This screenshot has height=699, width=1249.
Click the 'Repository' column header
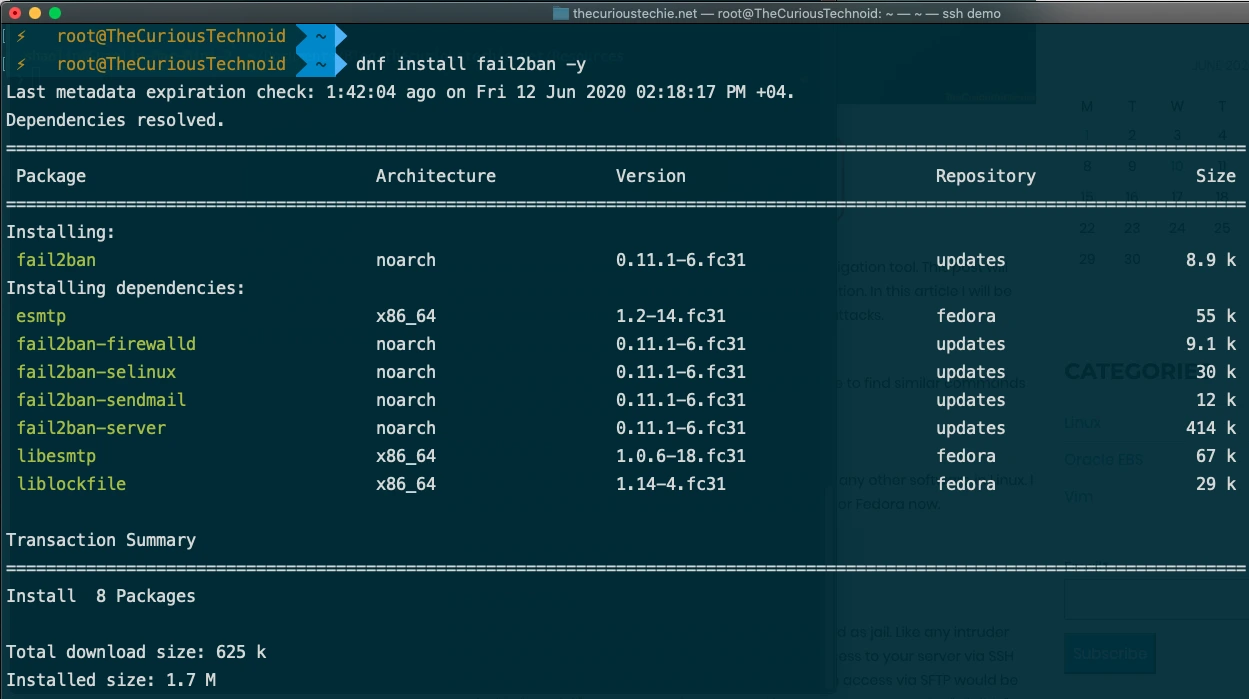986,176
